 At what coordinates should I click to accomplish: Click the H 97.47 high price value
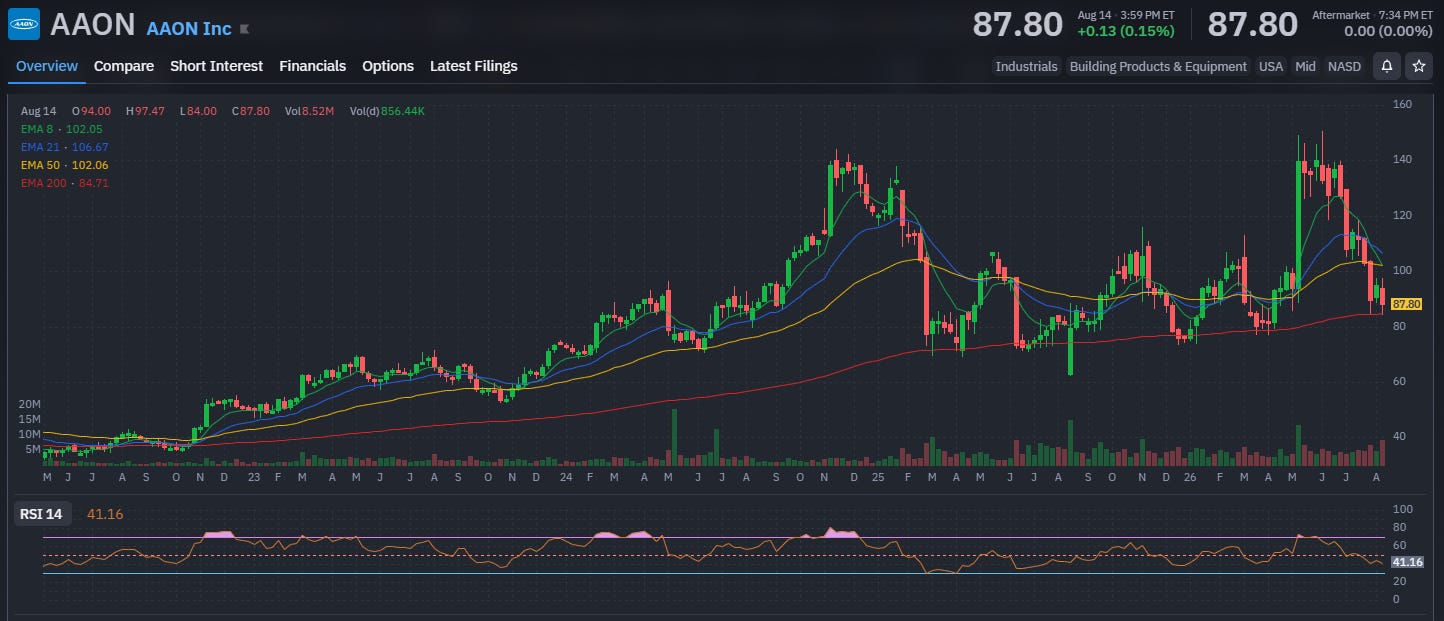pos(145,111)
